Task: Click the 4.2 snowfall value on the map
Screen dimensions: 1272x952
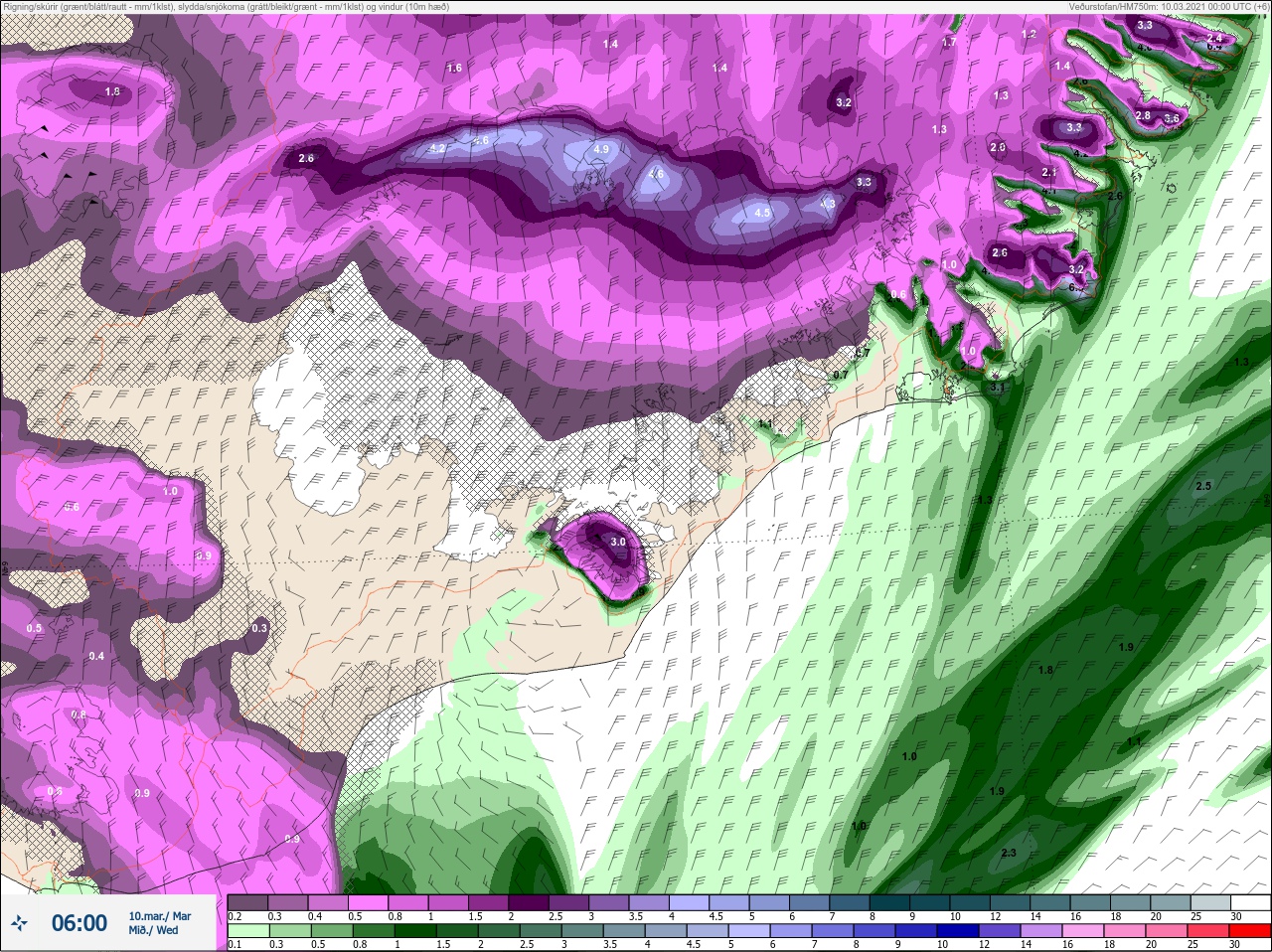Action: (x=437, y=148)
